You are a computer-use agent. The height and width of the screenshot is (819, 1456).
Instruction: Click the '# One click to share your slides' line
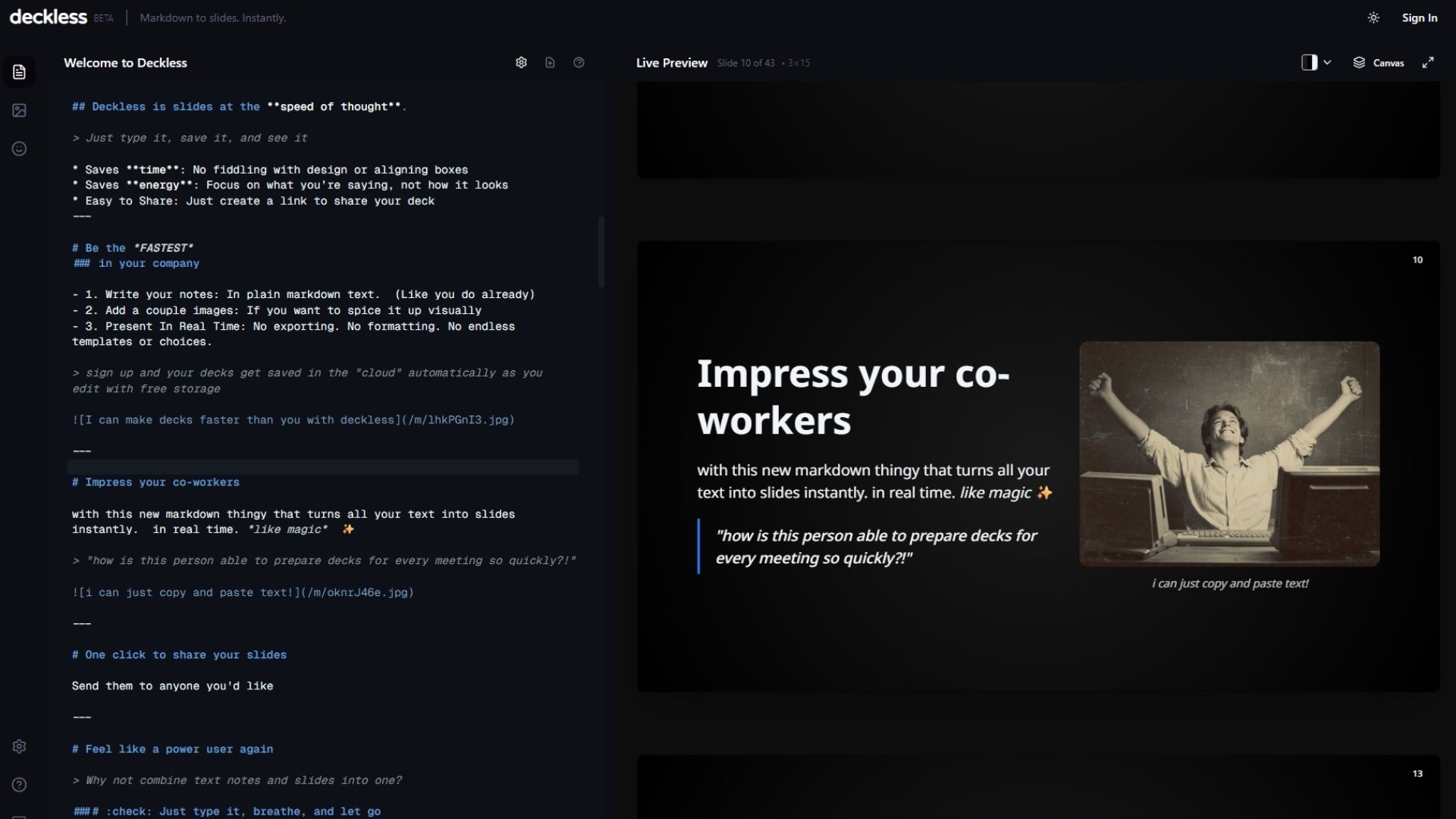click(179, 655)
